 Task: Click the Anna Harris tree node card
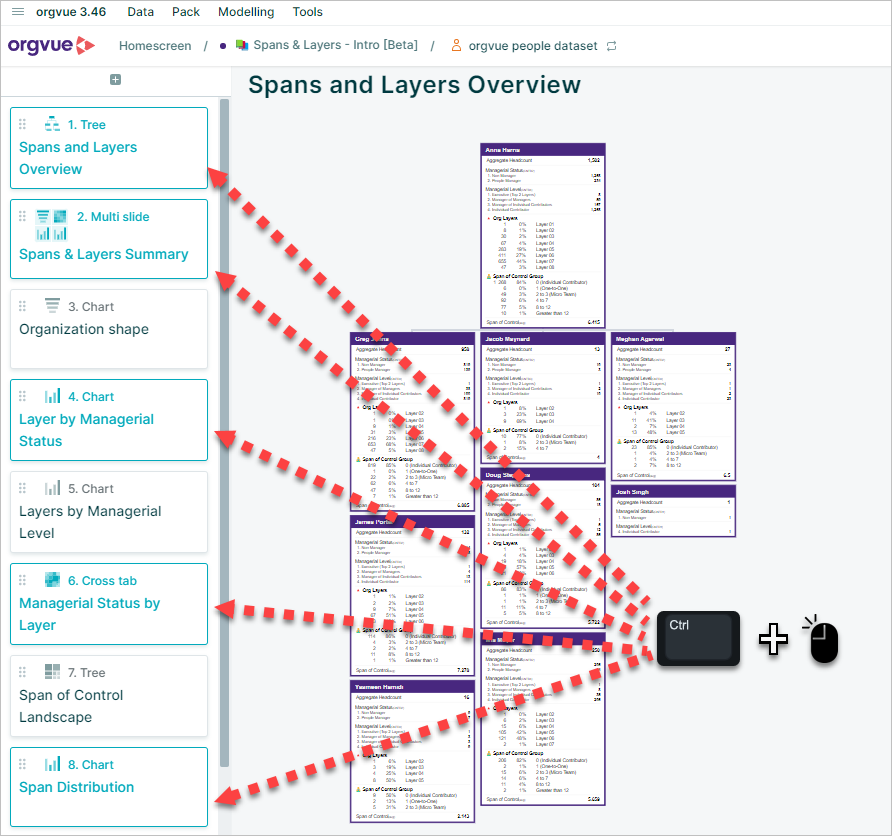pos(543,236)
